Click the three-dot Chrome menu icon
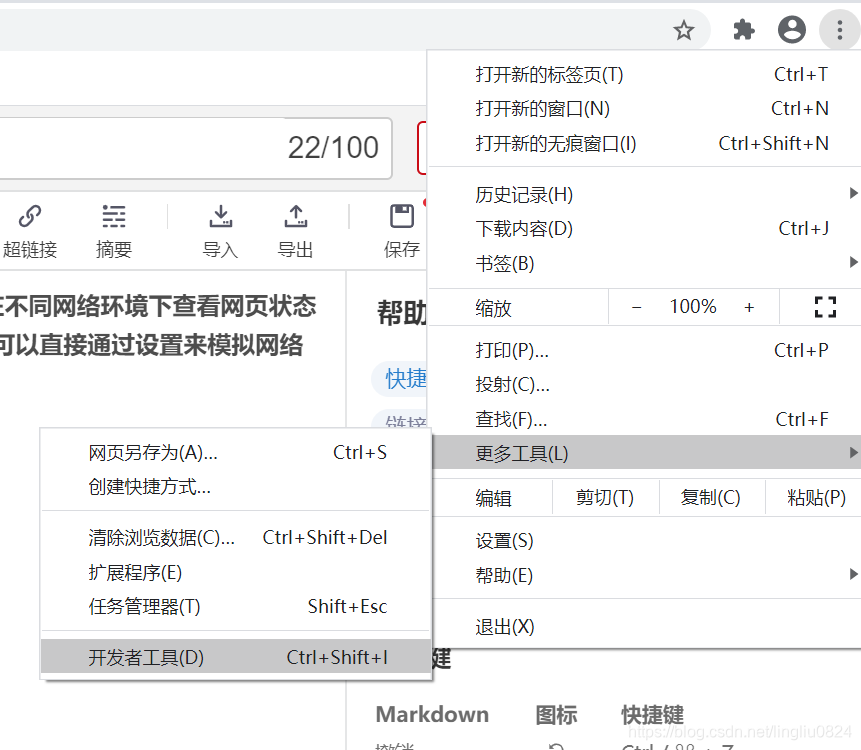861x750 pixels. (x=839, y=30)
